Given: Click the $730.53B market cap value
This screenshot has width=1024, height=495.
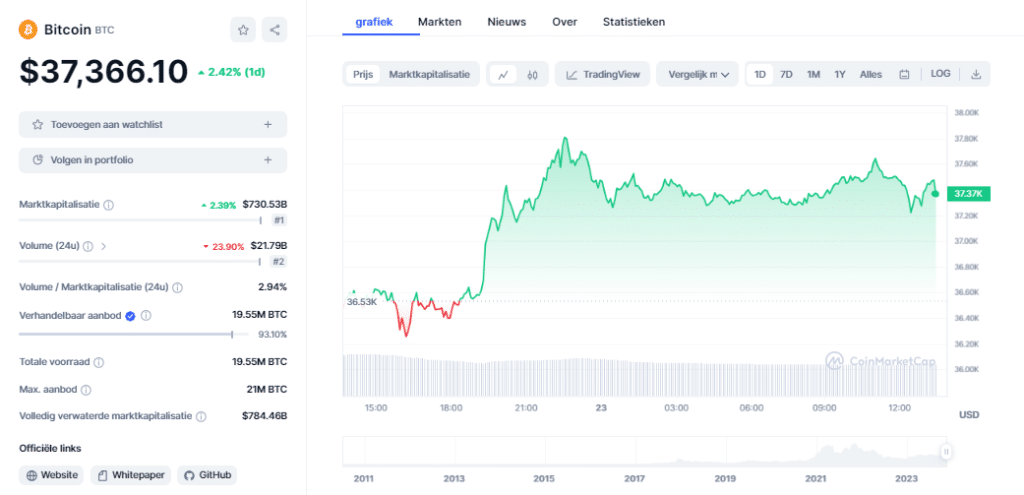Looking at the screenshot, I should coord(264,204).
